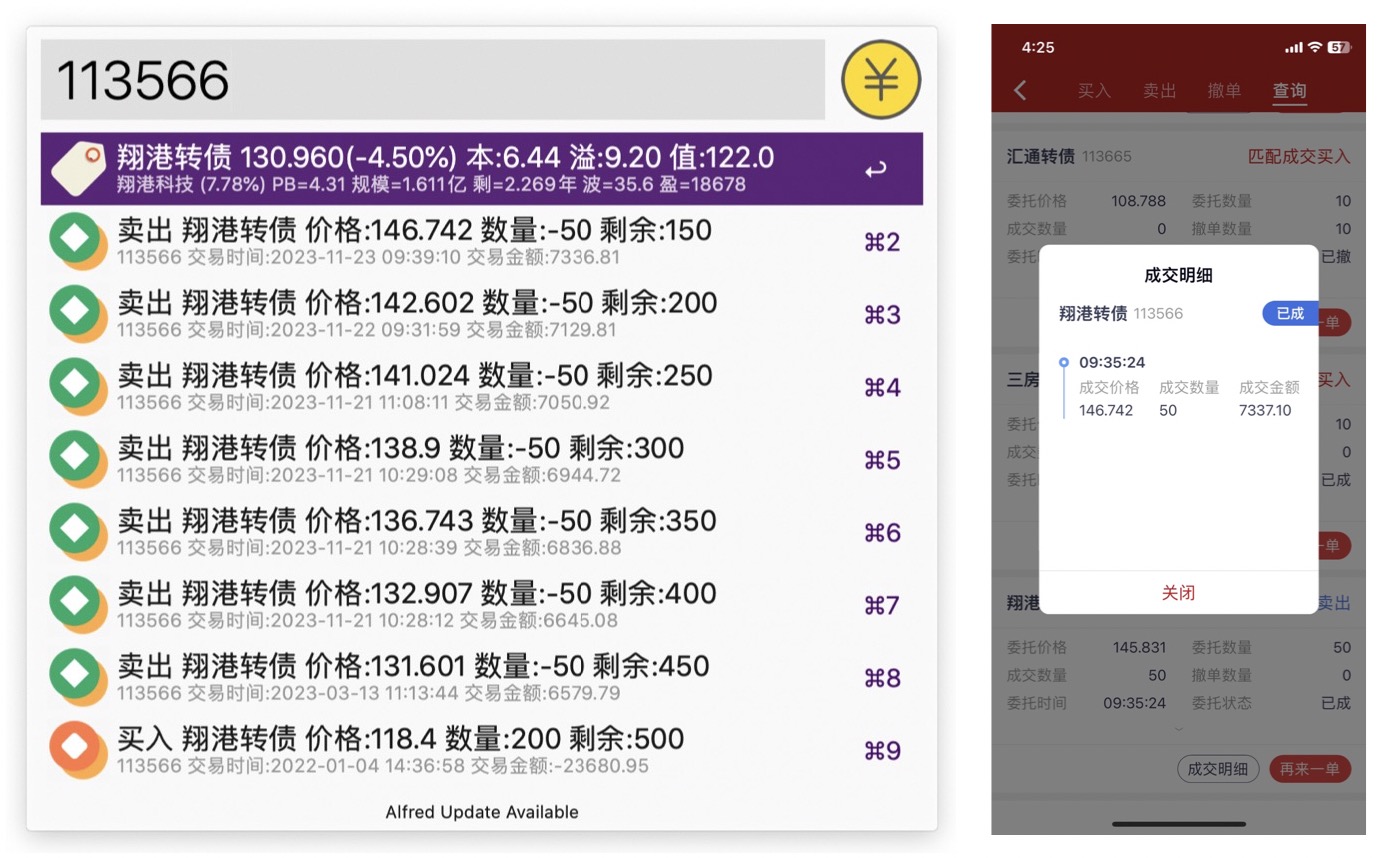Screen dimensions: 1390x858
Task: Click the Alfred search field showing 113566
Action: 432,80
